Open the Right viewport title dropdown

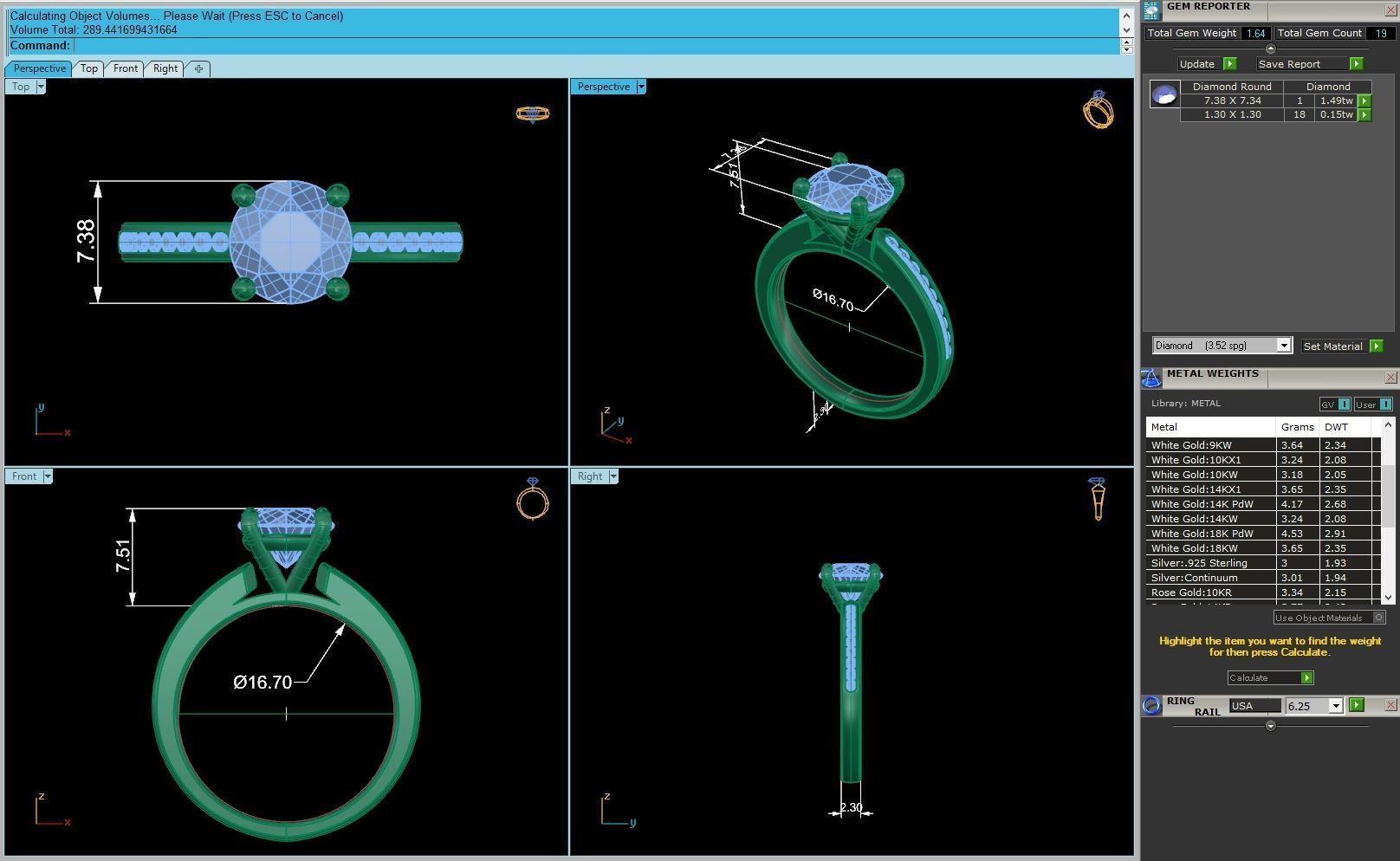[x=613, y=476]
